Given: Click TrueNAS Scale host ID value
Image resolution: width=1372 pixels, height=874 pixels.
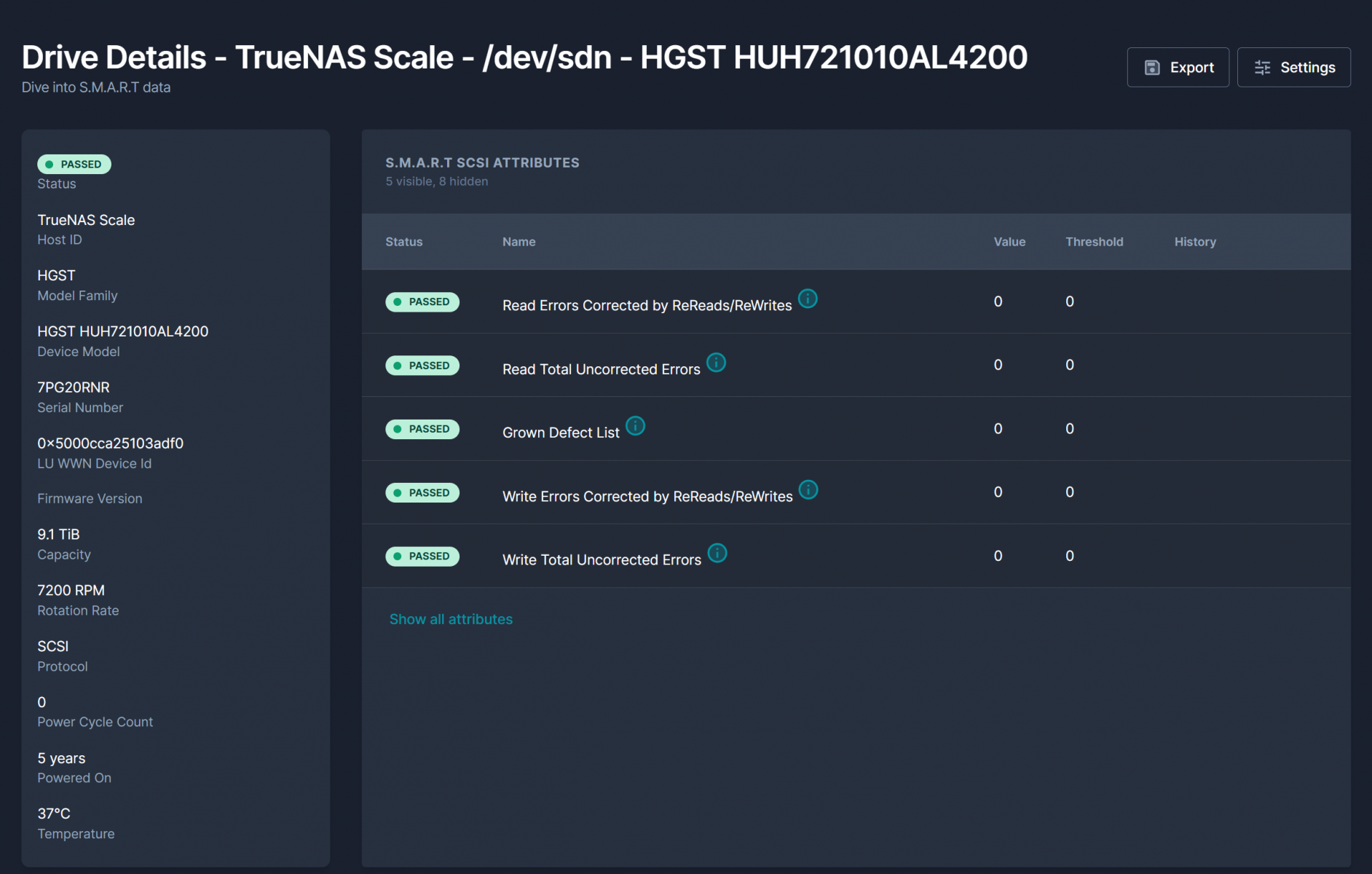Looking at the screenshot, I should click(86, 220).
